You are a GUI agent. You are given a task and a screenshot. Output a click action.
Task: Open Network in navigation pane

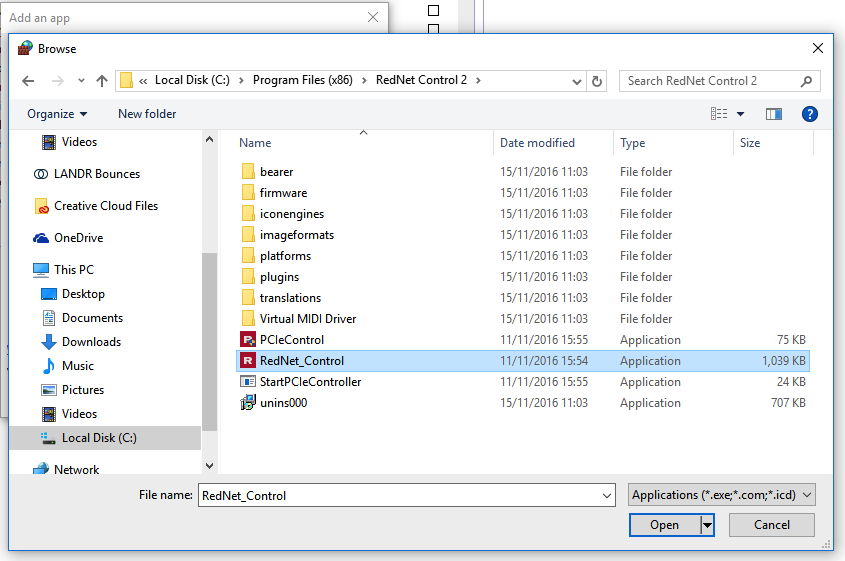click(66, 469)
